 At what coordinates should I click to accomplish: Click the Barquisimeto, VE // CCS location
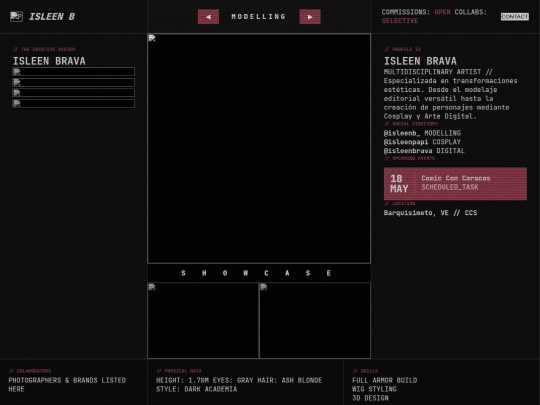click(430, 213)
